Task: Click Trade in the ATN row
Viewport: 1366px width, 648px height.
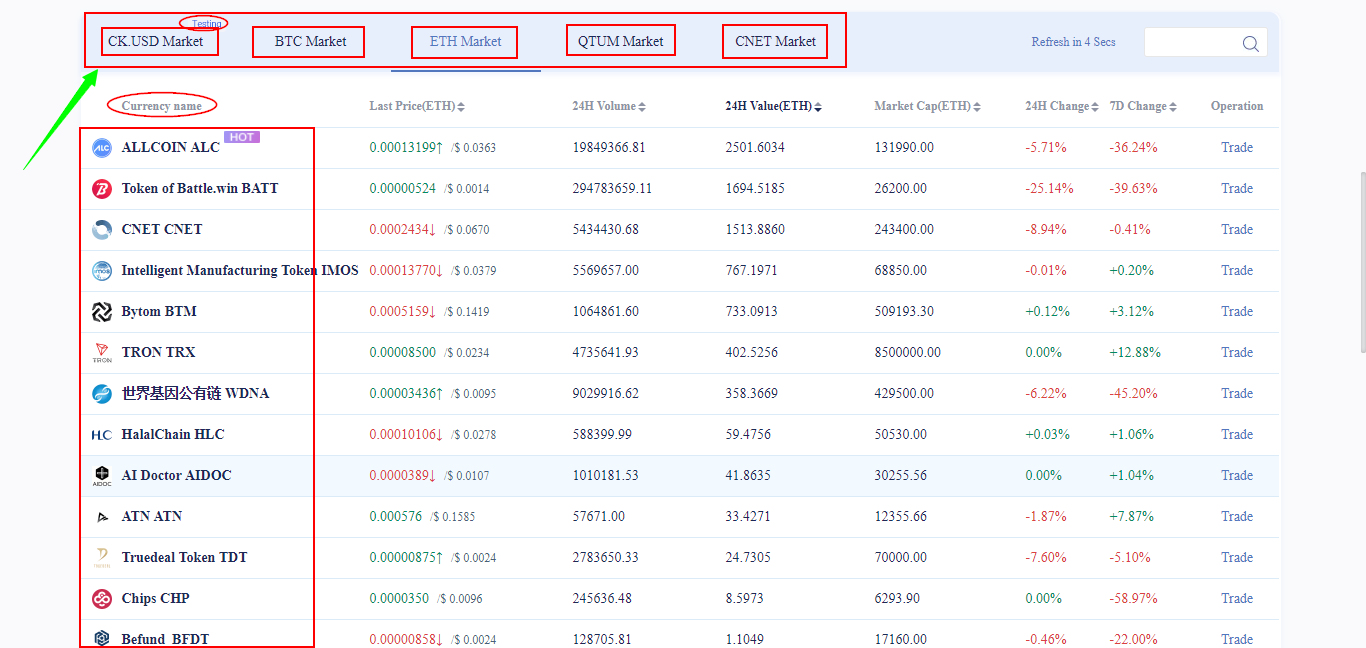Action: click(x=1237, y=516)
